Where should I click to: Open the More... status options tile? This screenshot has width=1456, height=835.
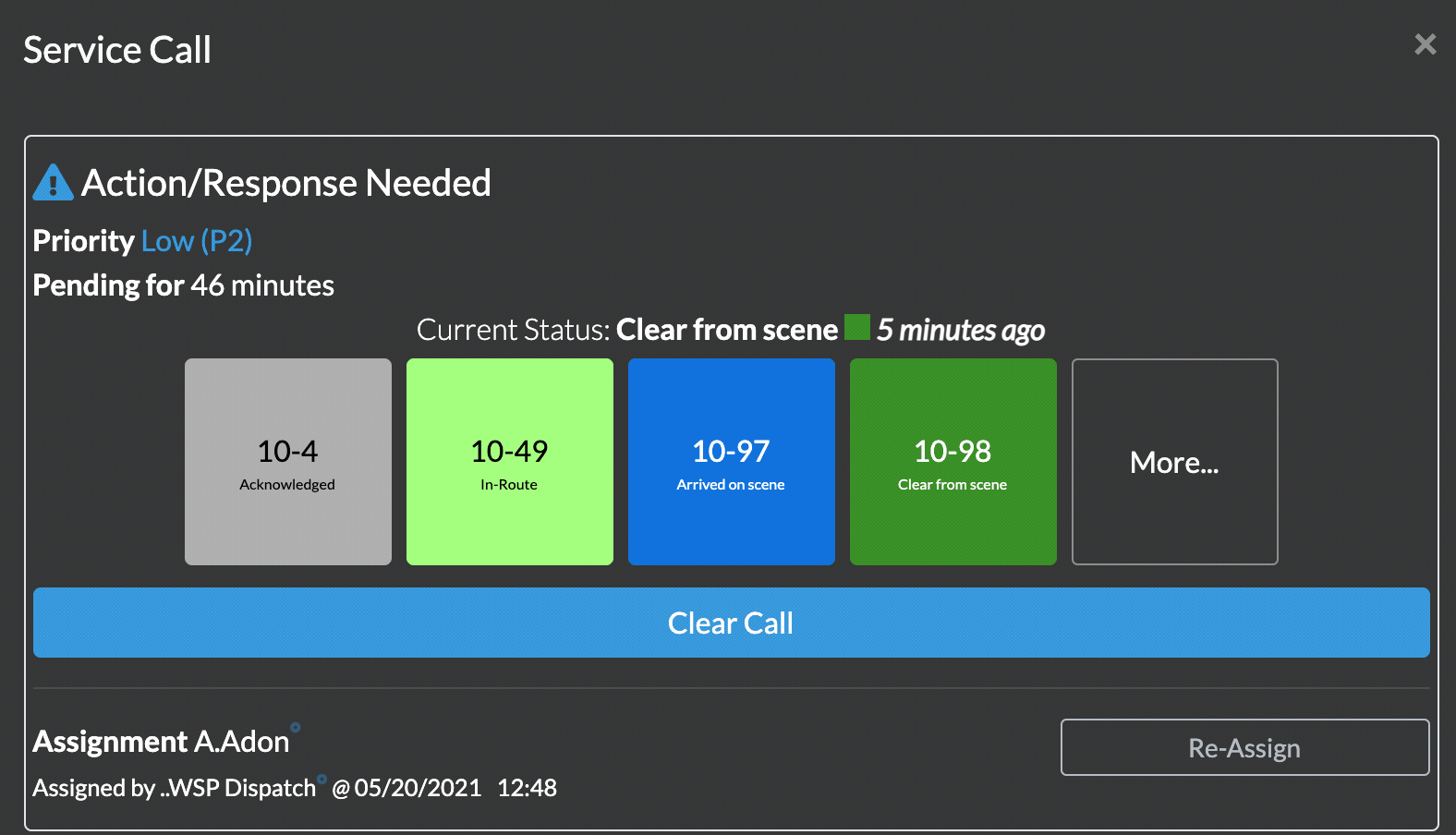click(x=1174, y=462)
